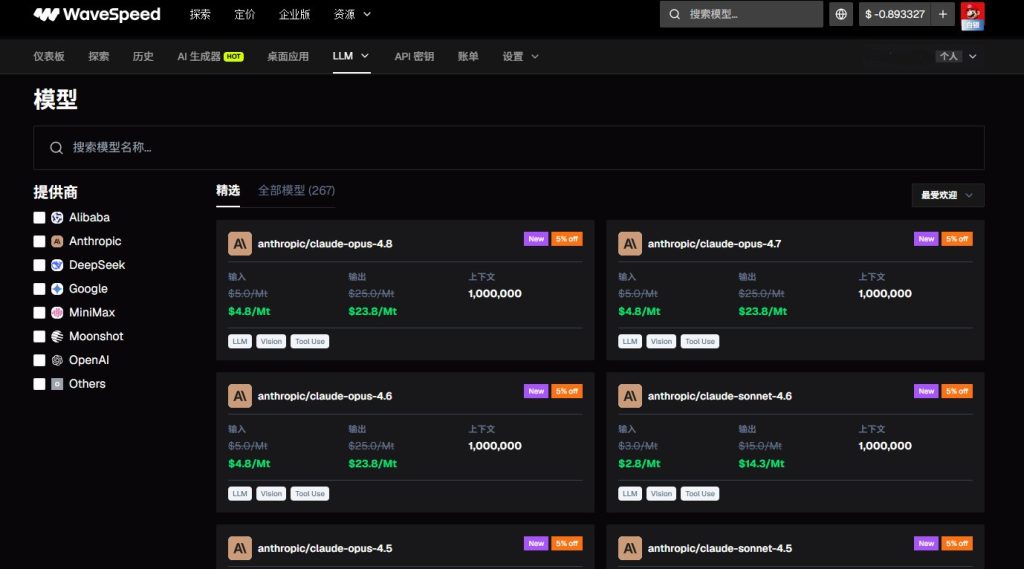The width and height of the screenshot is (1024, 569).
Task: Check the Others provider checkbox
Action: (x=39, y=384)
